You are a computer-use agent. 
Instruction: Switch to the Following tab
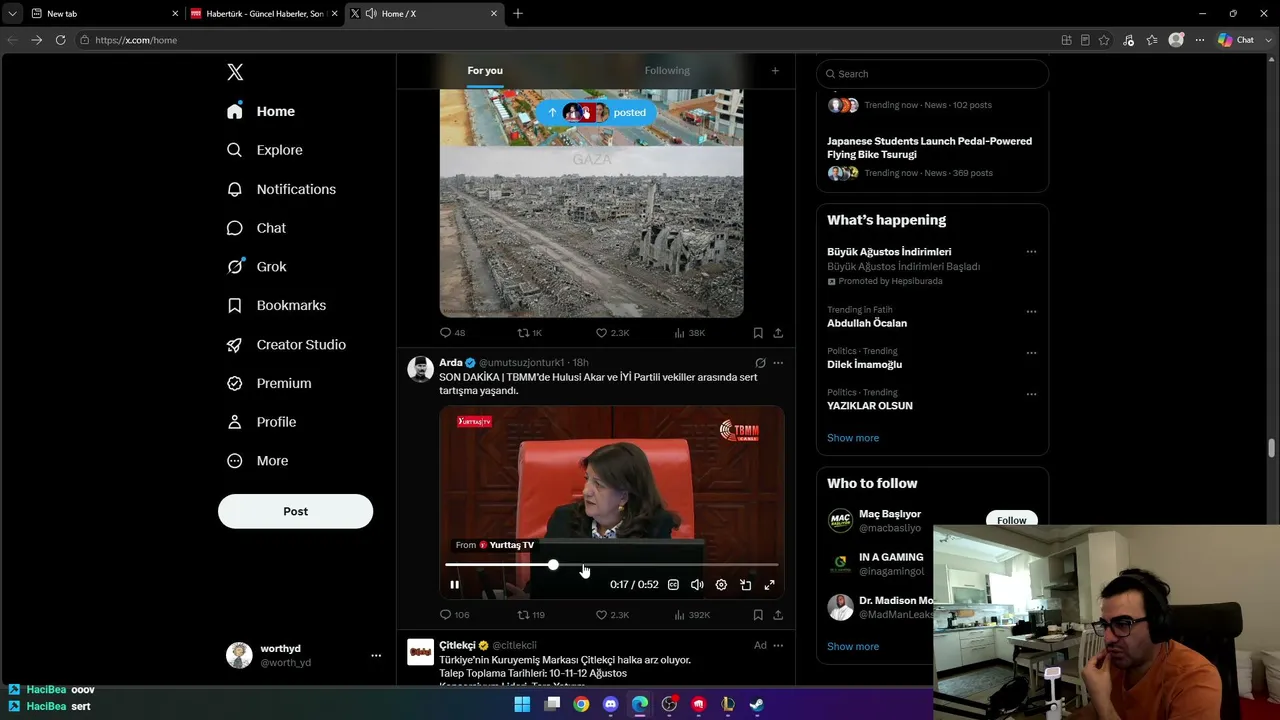click(667, 71)
